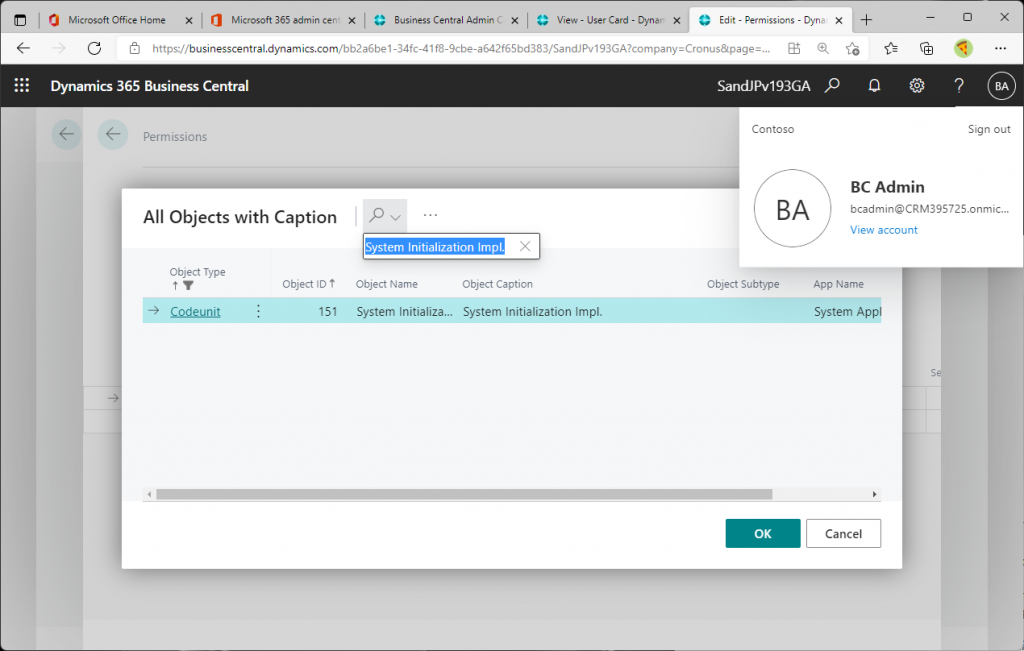Click the scroll right arrow in dialog

[x=874, y=494]
